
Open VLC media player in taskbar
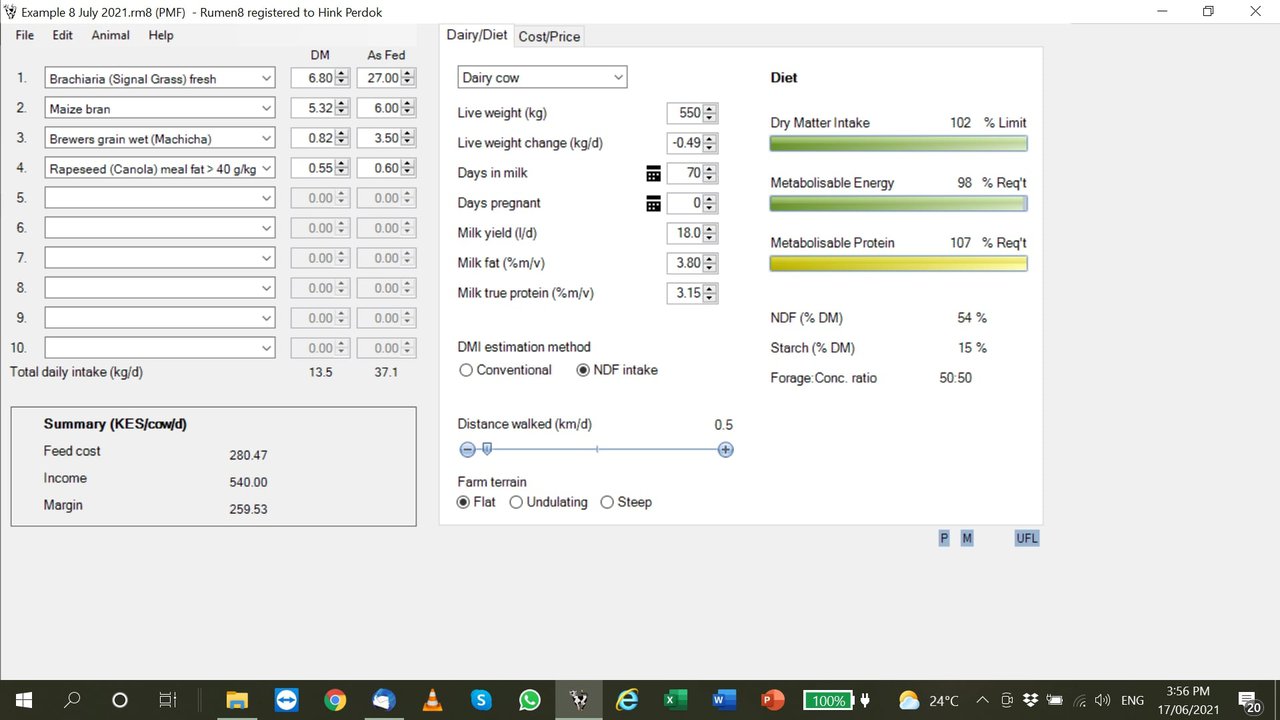click(432, 700)
